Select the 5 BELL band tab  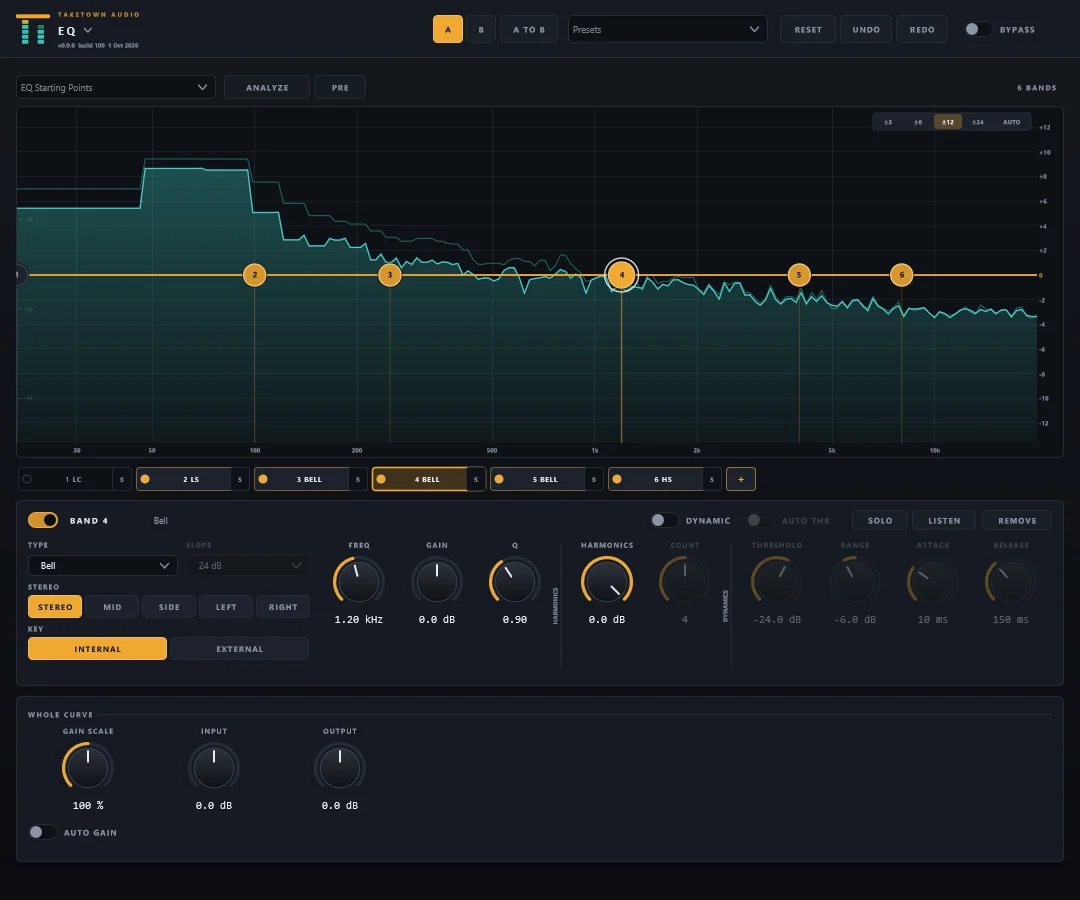(x=544, y=479)
